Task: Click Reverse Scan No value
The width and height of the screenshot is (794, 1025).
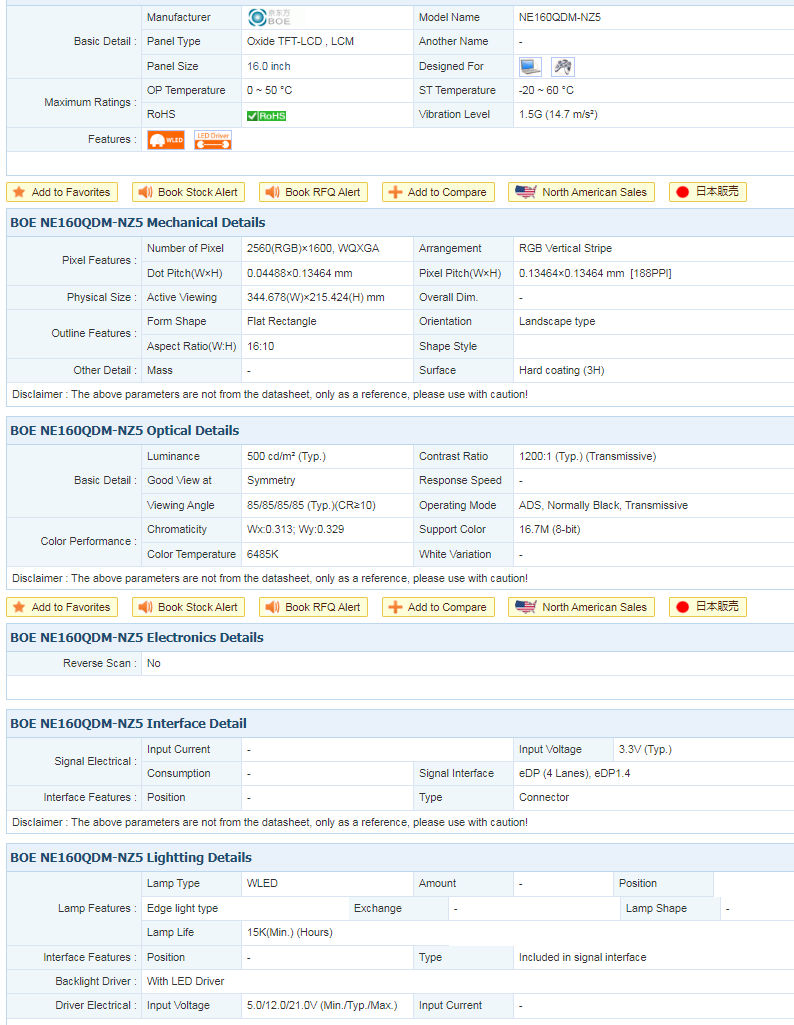Action: click(154, 664)
